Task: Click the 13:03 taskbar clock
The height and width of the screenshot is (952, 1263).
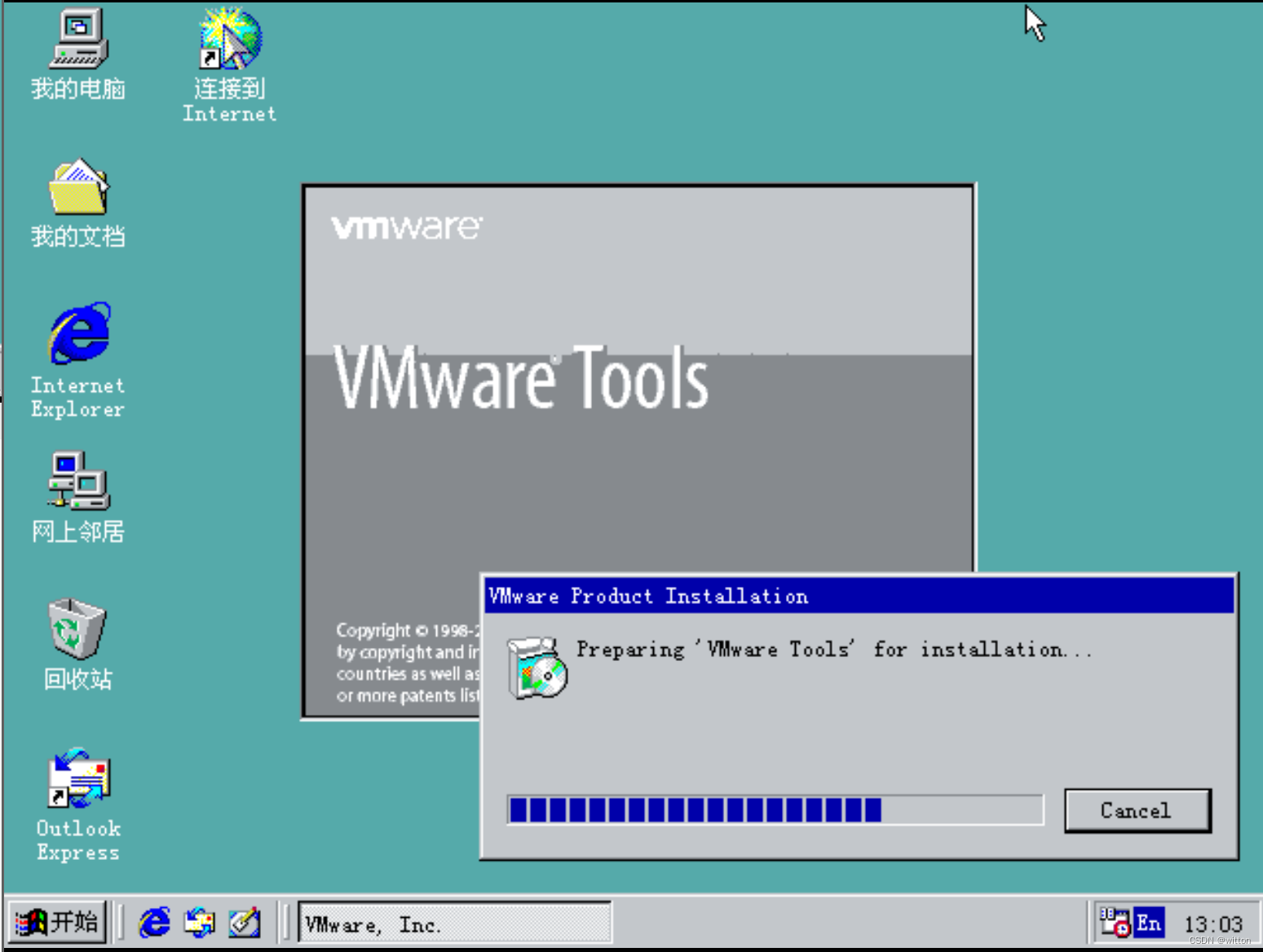Action: 1212,923
